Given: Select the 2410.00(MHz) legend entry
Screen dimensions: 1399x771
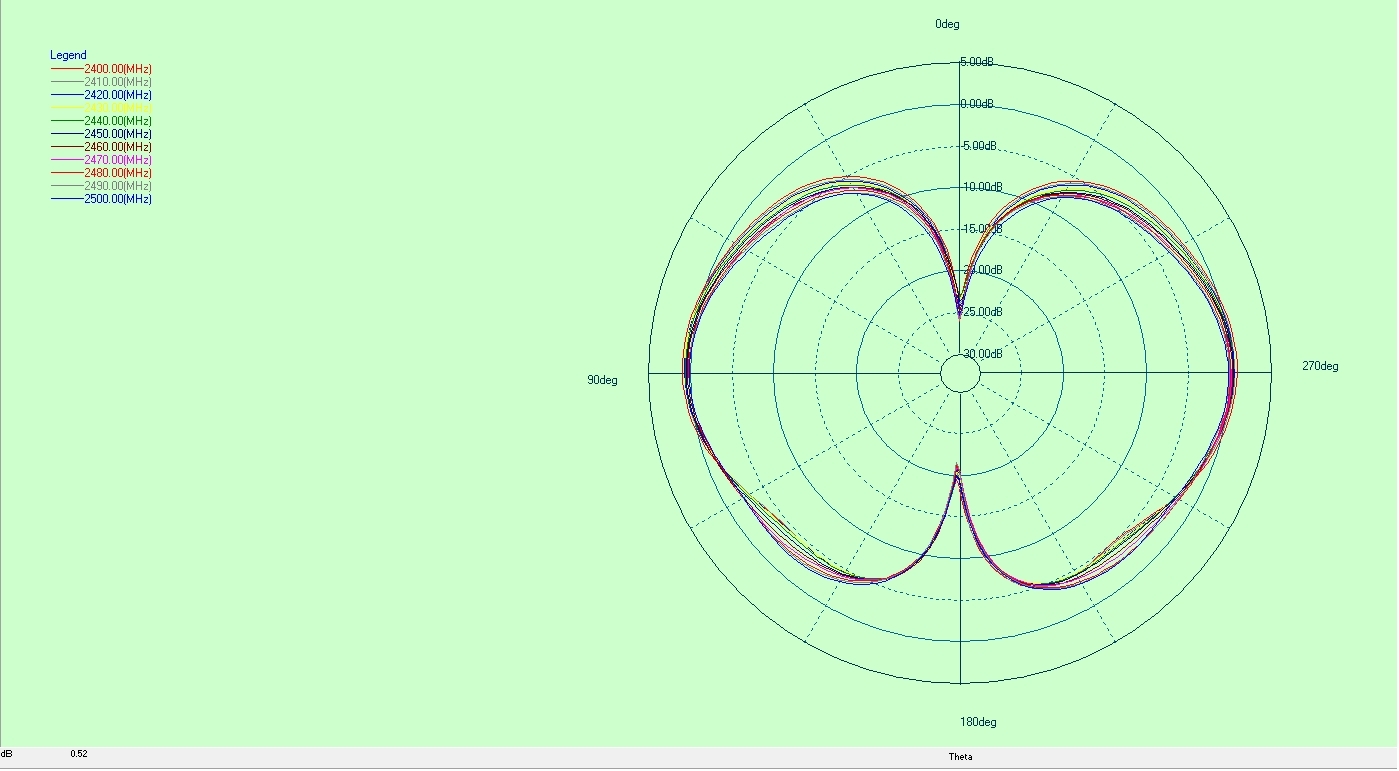Looking at the screenshot, I should click(x=118, y=82).
